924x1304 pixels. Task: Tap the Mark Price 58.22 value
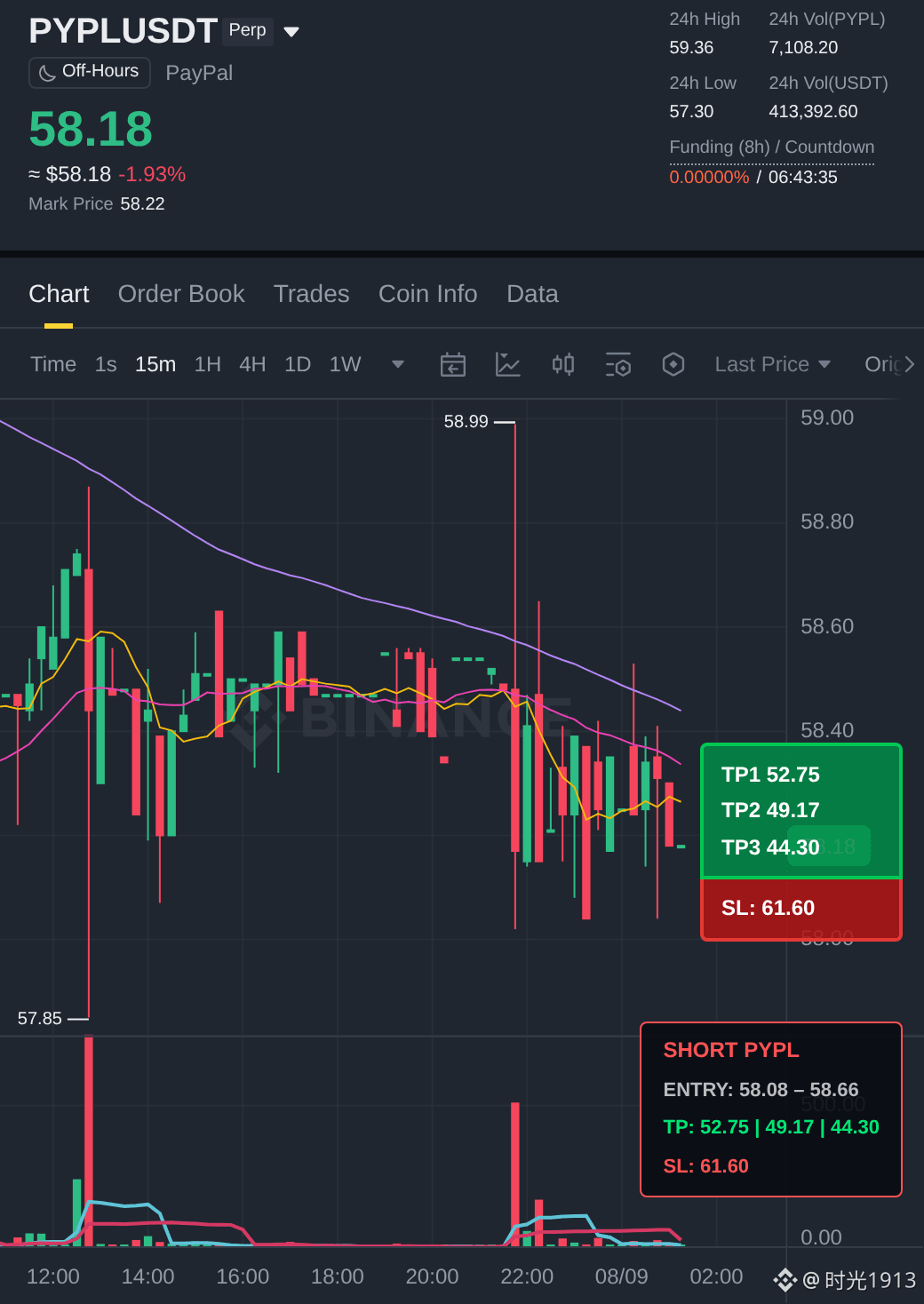click(142, 203)
